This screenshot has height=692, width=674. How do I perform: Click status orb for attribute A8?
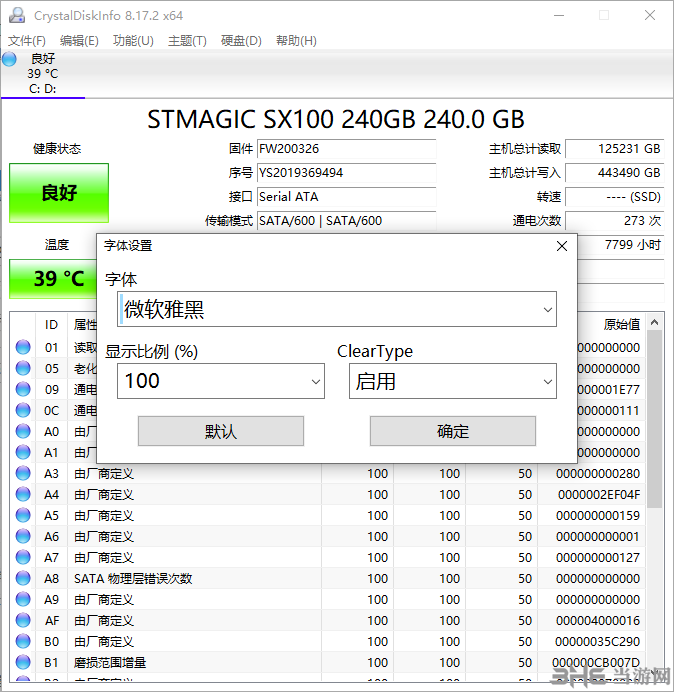(x=23, y=579)
